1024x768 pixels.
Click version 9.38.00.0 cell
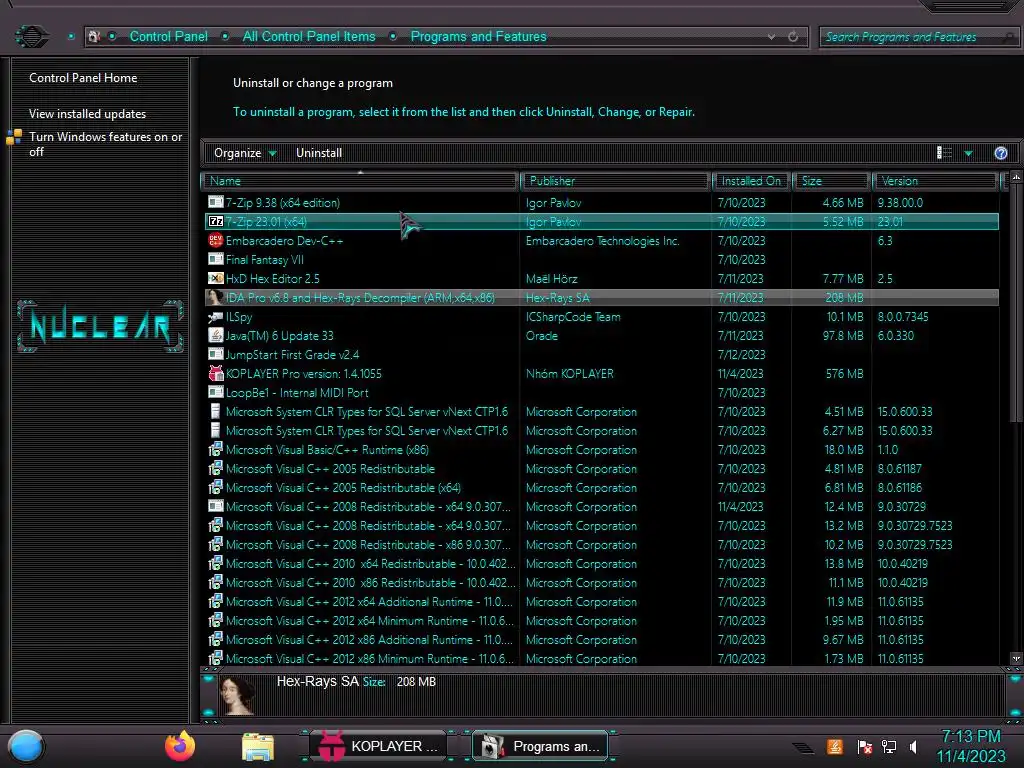(x=901, y=202)
